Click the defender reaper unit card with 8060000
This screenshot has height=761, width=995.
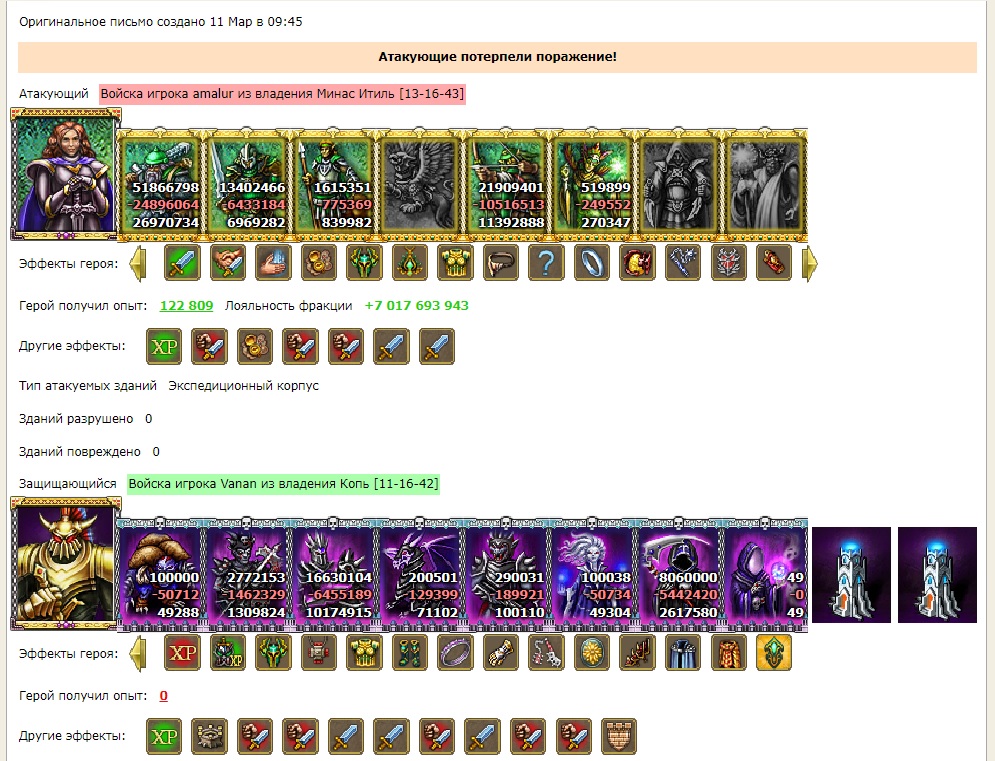(x=679, y=574)
